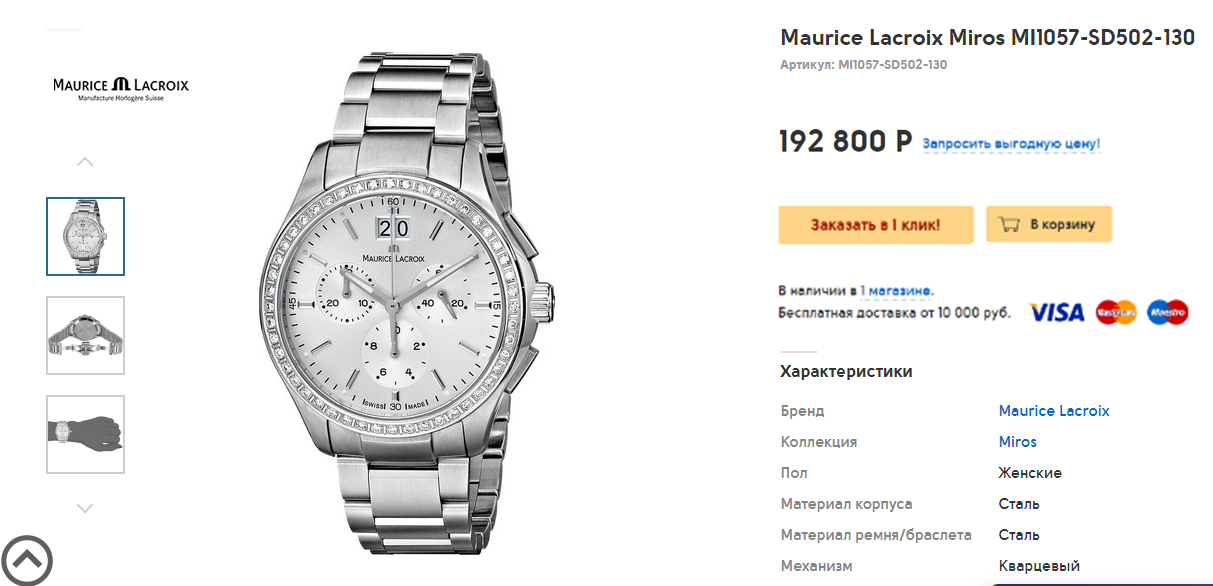Click the Maurice Lacroix brand logo
Viewport: 1213px width, 586px height.
coord(121,89)
